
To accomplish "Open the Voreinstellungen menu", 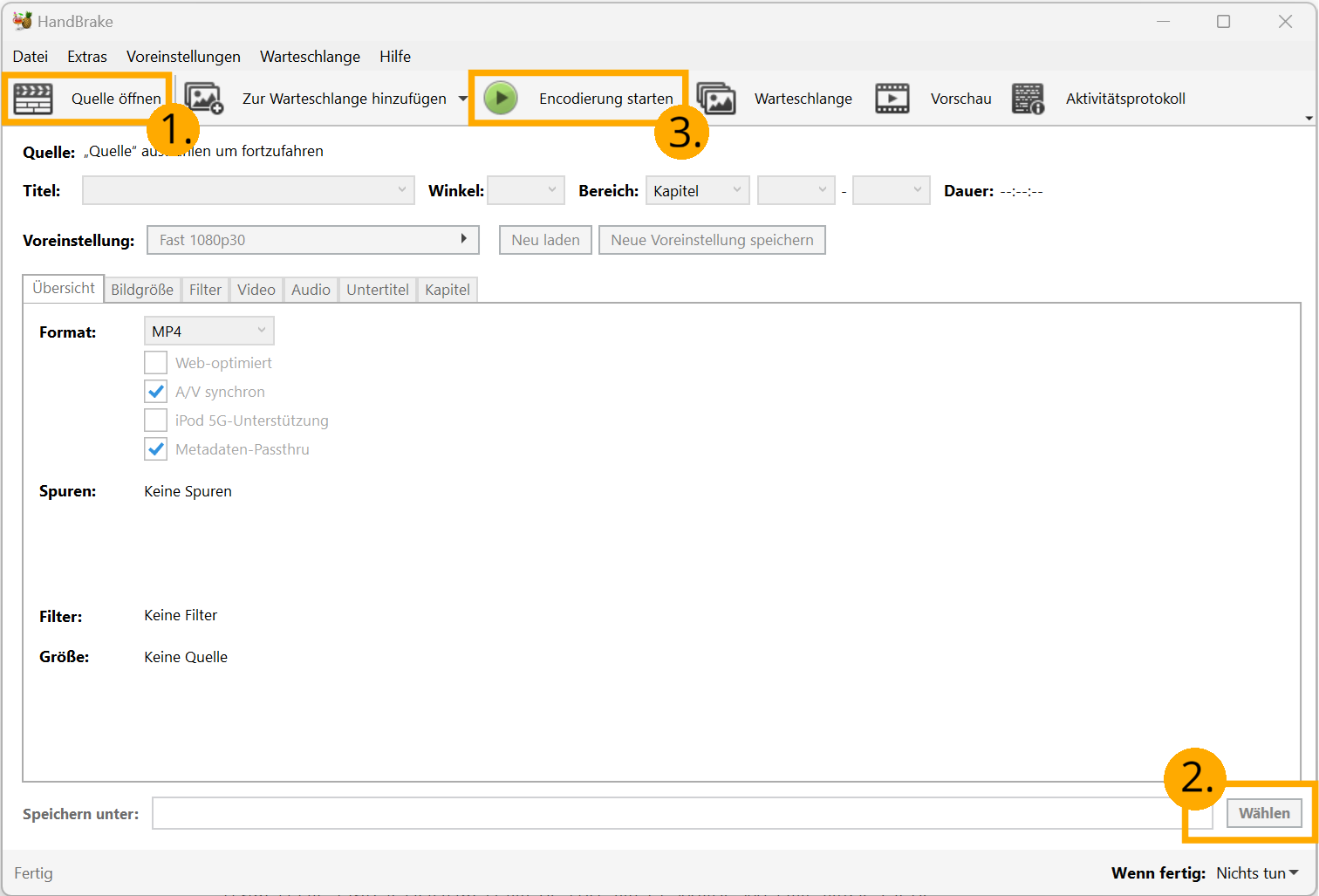I will [183, 57].
